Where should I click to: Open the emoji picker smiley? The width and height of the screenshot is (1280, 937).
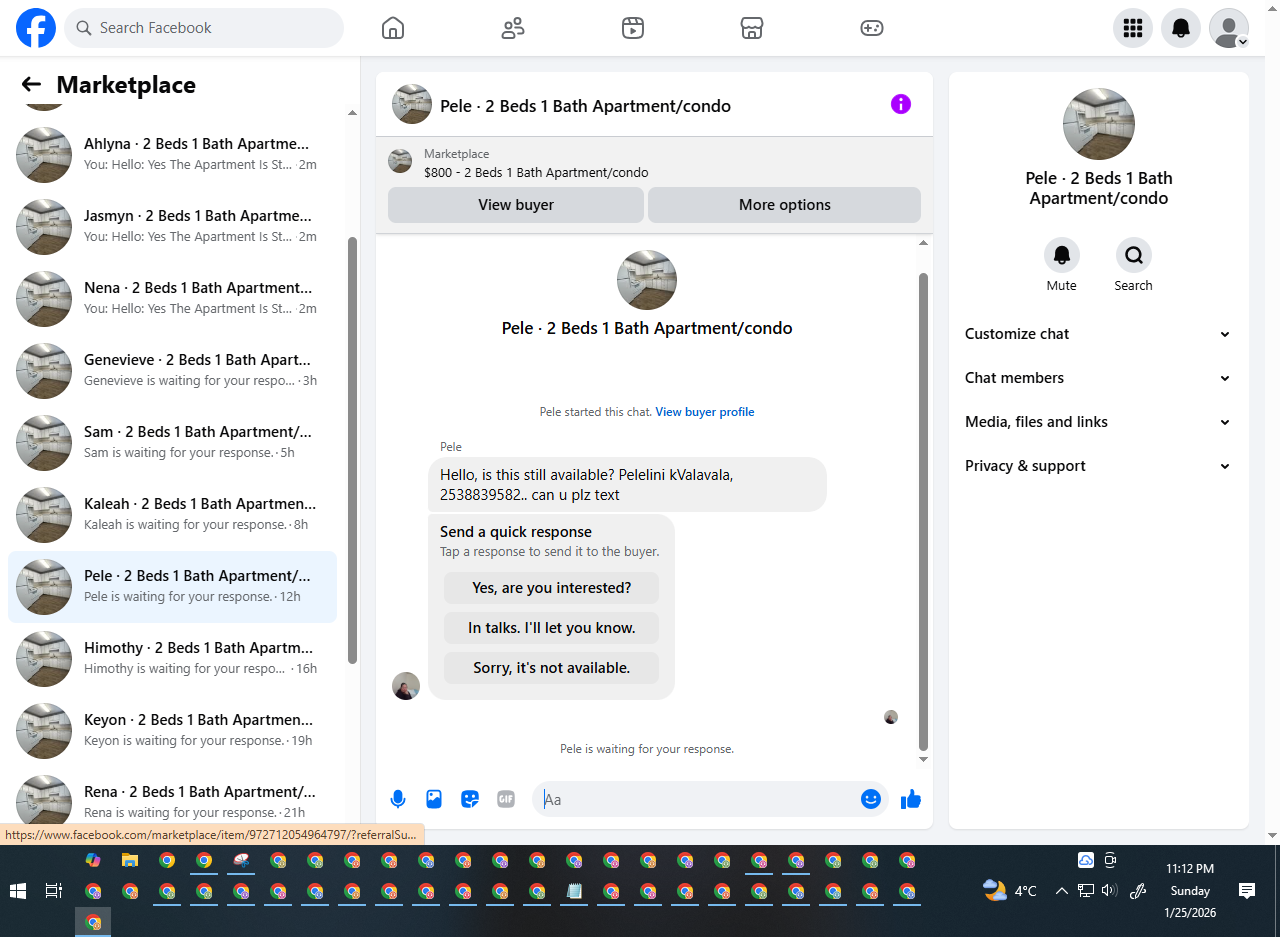871,799
